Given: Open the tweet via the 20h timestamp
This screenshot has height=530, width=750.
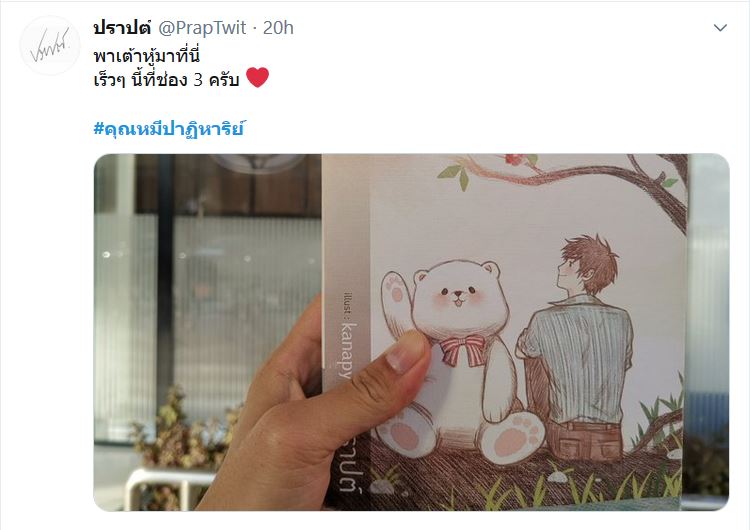Looking at the screenshot, I should click(x=278, y=28).
